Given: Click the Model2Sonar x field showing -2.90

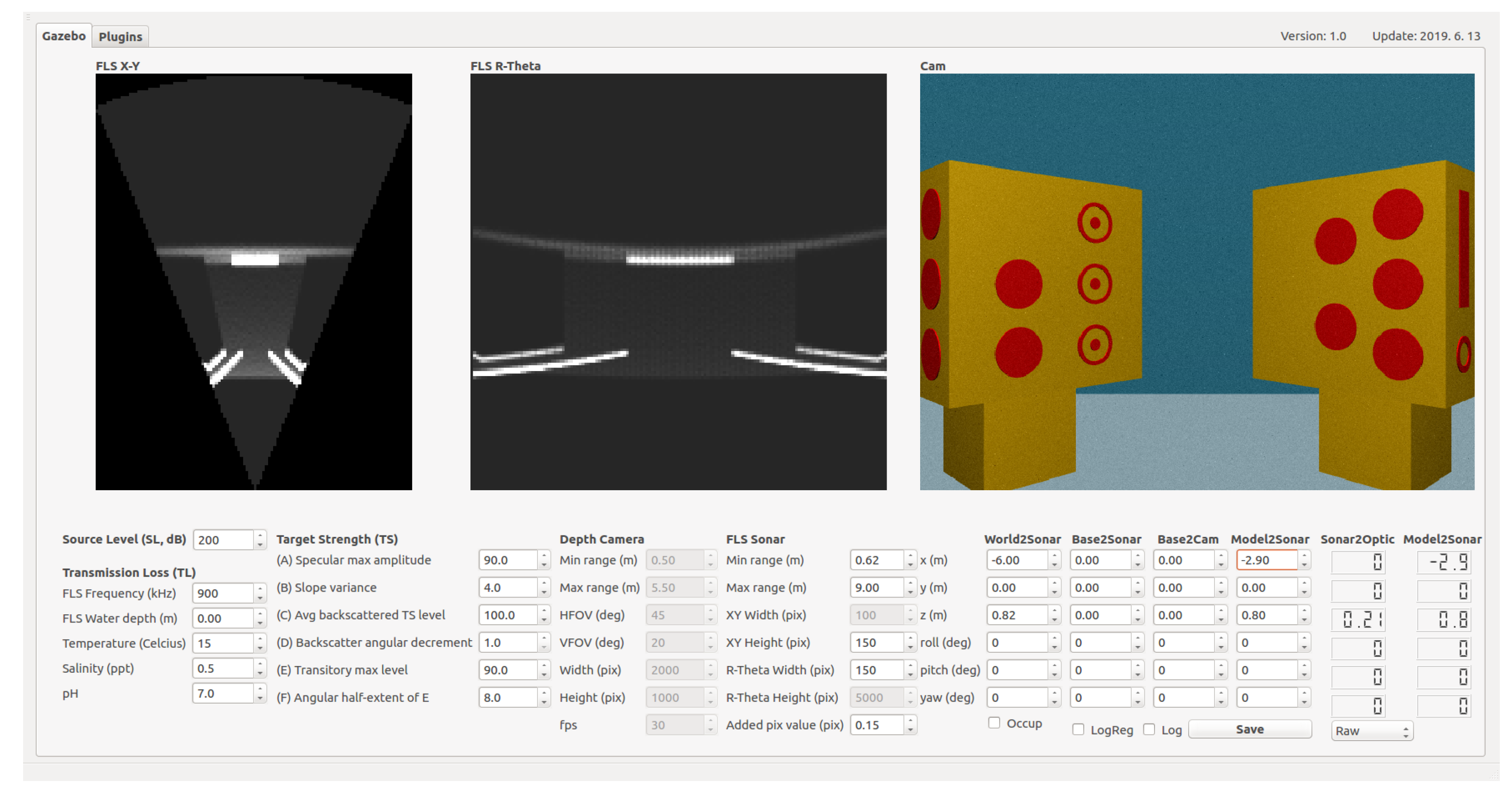Looking at the screenshot, I should pos(1268,560).
